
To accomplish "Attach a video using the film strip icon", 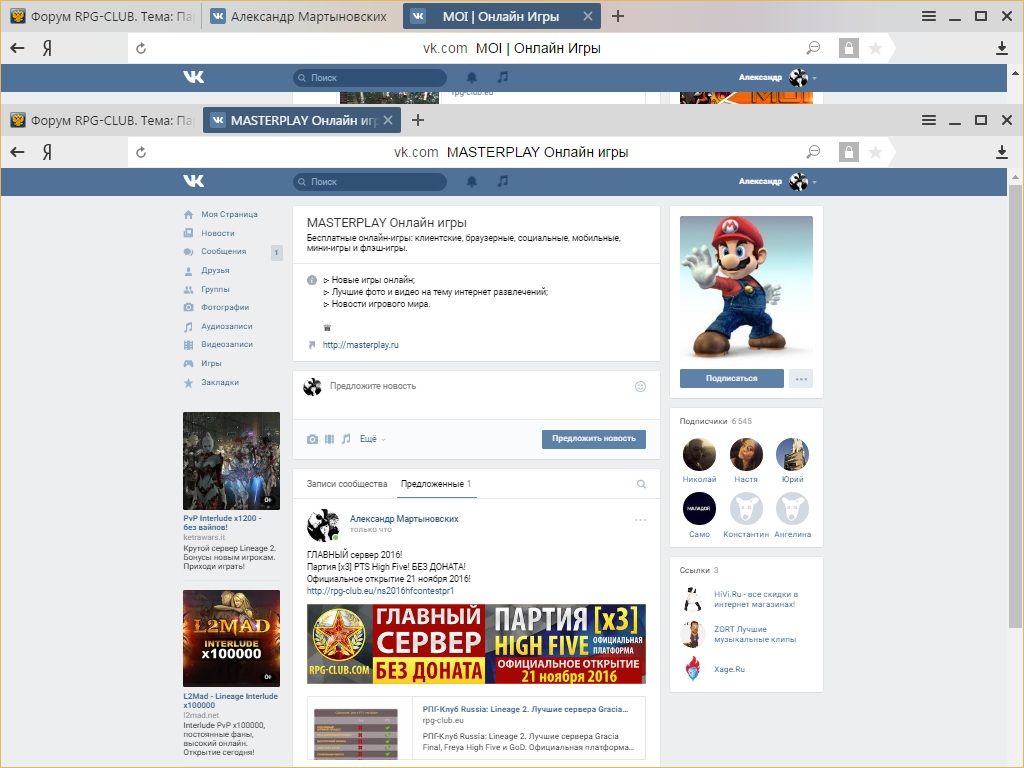I will (329, 439).
